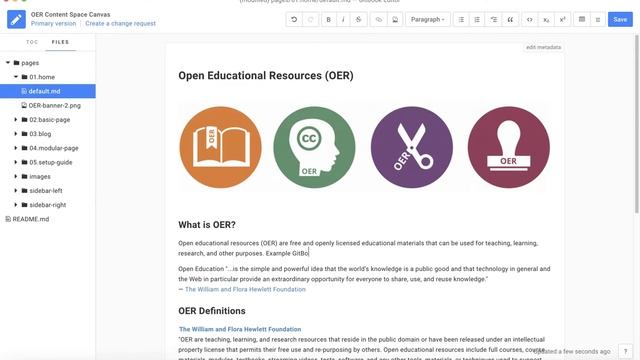This screenshot has height=360, width=640.
Task: Insert a horizontal rule
Action: [598, 19]
